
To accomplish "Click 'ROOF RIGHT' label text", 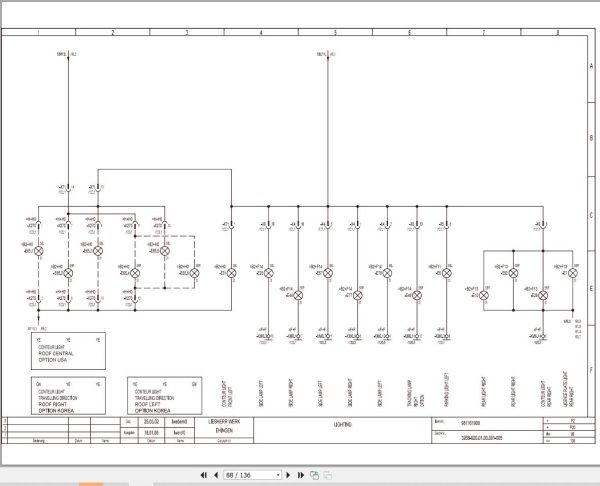I will tap(52, 404).
